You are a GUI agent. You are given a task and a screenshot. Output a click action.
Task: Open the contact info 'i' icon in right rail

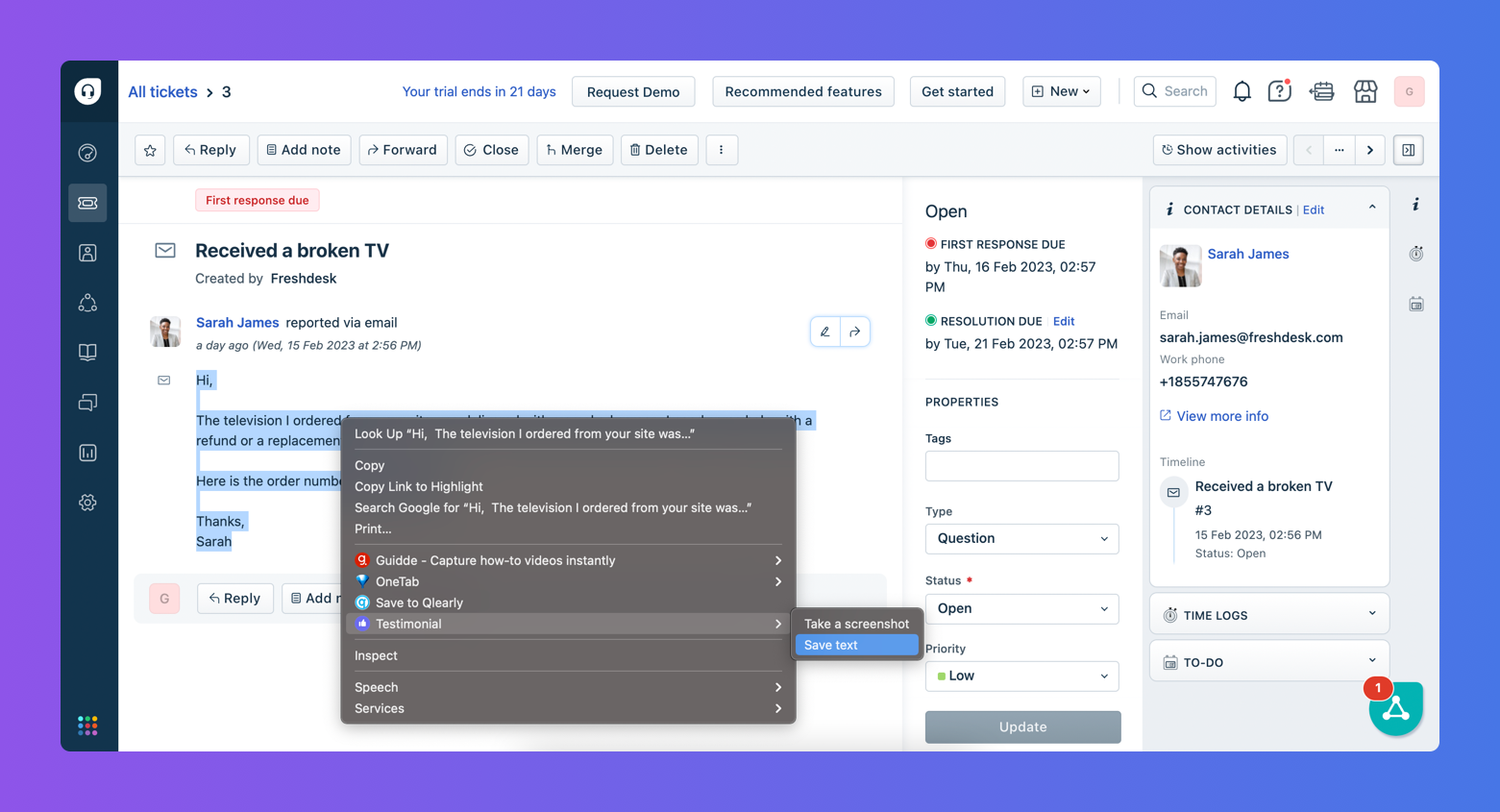tap(1416, 204)
